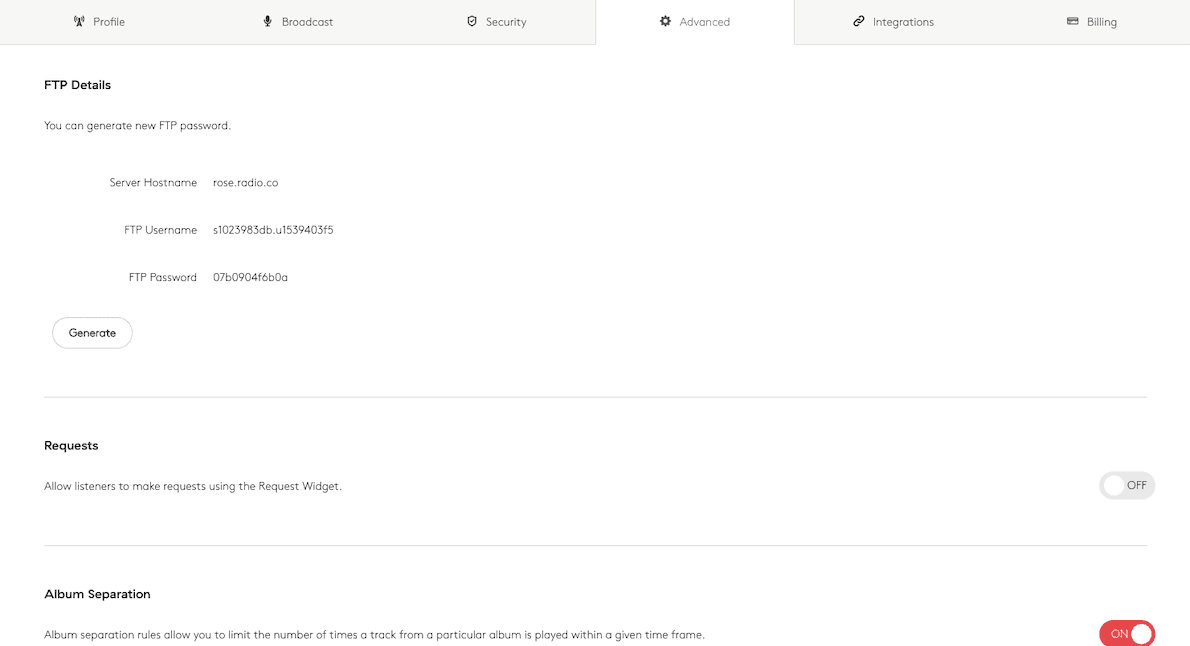Click the Advanced gear icon
1190x646 pixels.
pos(665,21)
